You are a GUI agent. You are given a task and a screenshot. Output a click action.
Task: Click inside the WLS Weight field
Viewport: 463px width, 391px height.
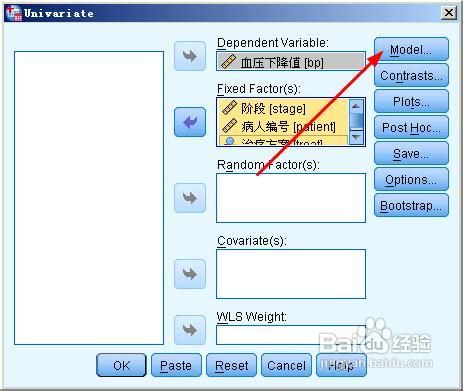pyautogui.click(x=291, y=335)
